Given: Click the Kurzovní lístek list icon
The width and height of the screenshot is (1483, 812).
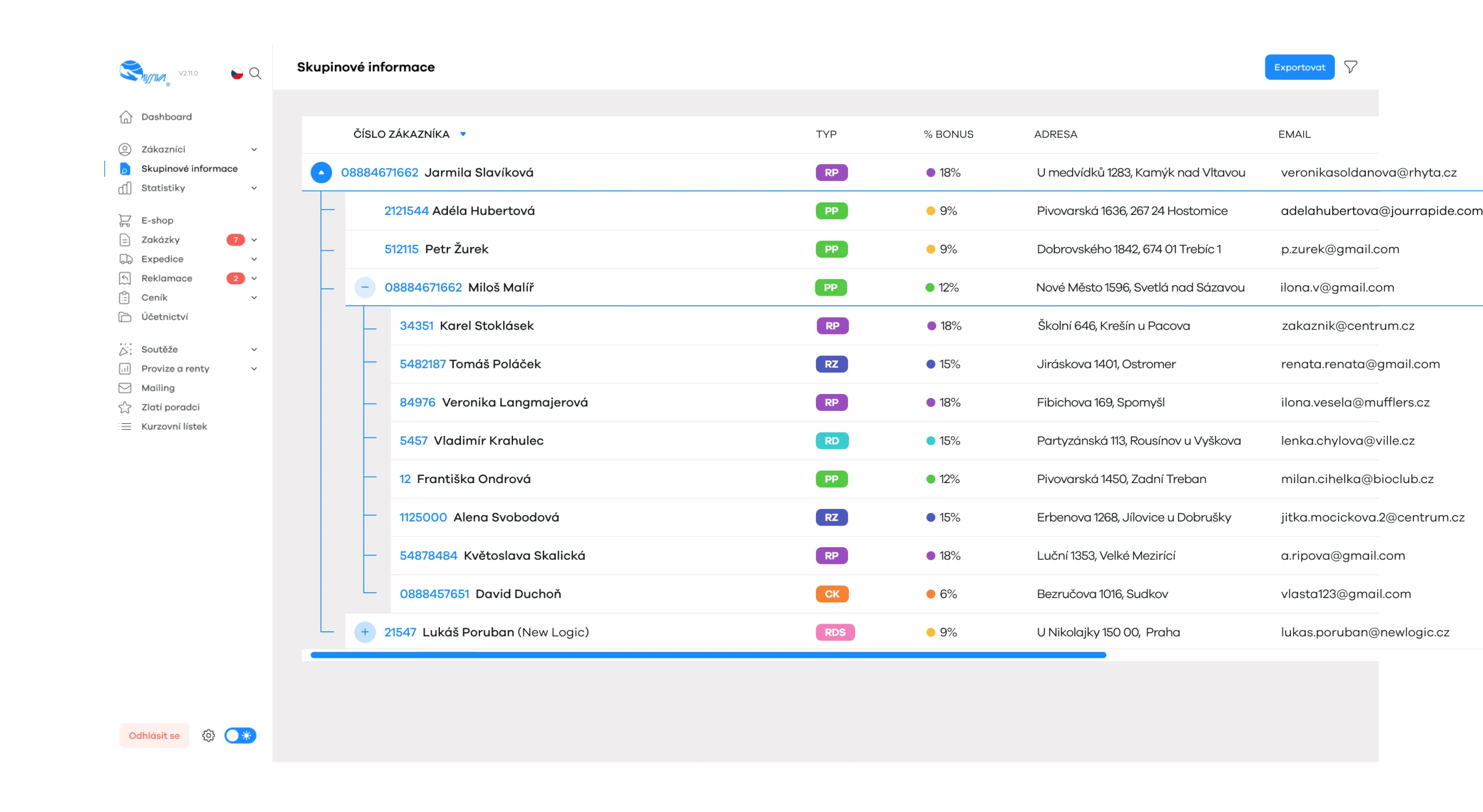Looking at the screenshot, I should (x=125, y=427).
